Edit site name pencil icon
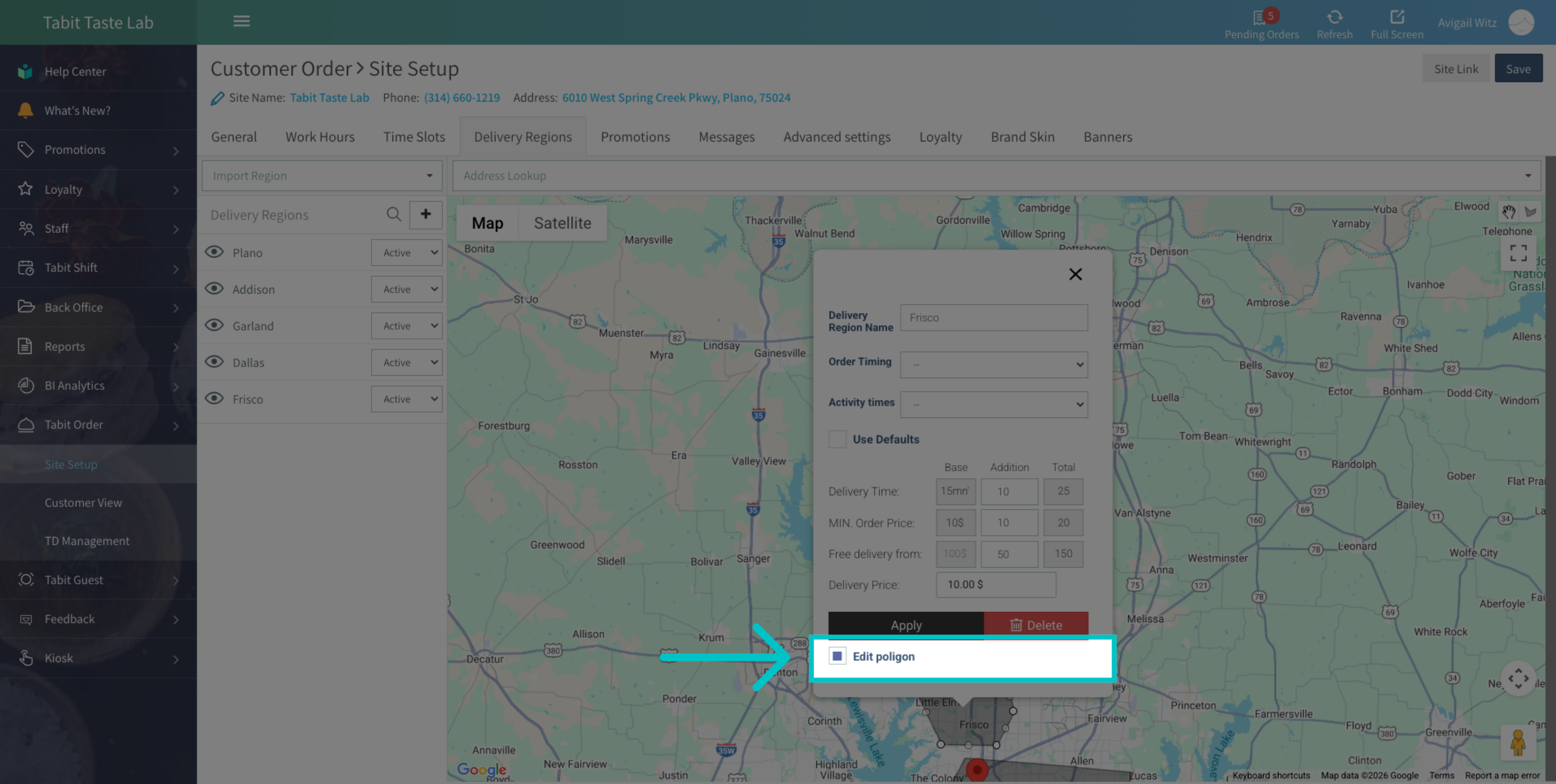This screenshot has width=1556, height=784. point(217,98)
